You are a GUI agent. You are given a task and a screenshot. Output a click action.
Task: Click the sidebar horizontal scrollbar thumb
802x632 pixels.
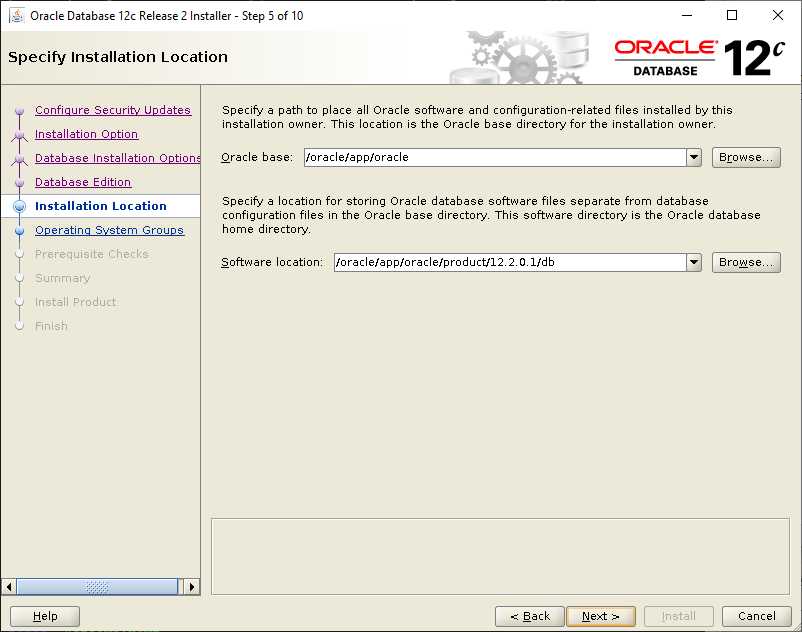point(97,586)
